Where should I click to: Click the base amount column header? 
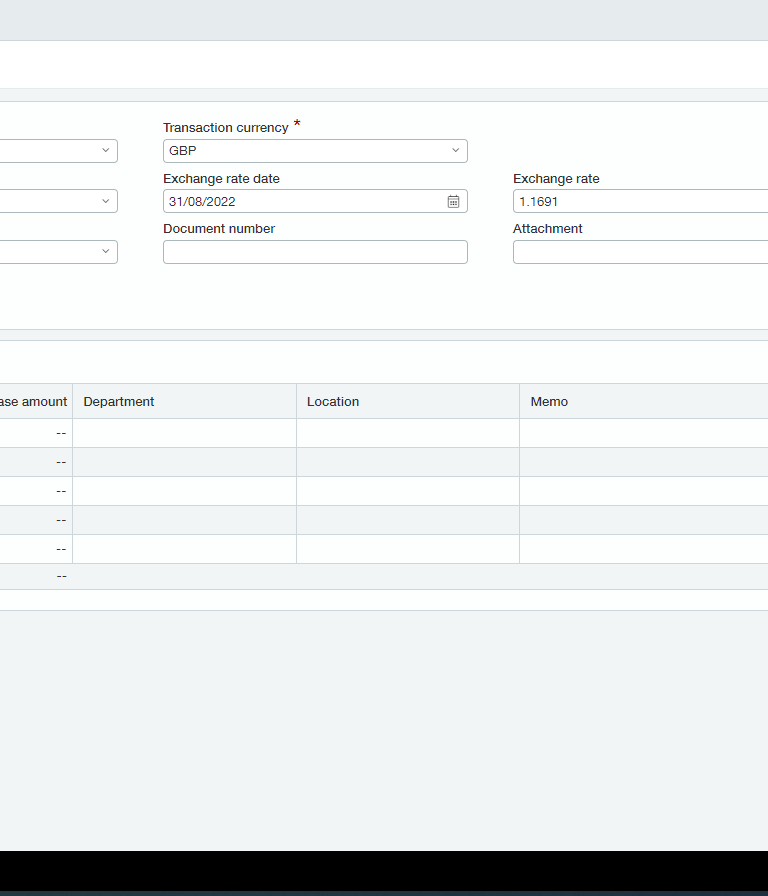(36, 402)
